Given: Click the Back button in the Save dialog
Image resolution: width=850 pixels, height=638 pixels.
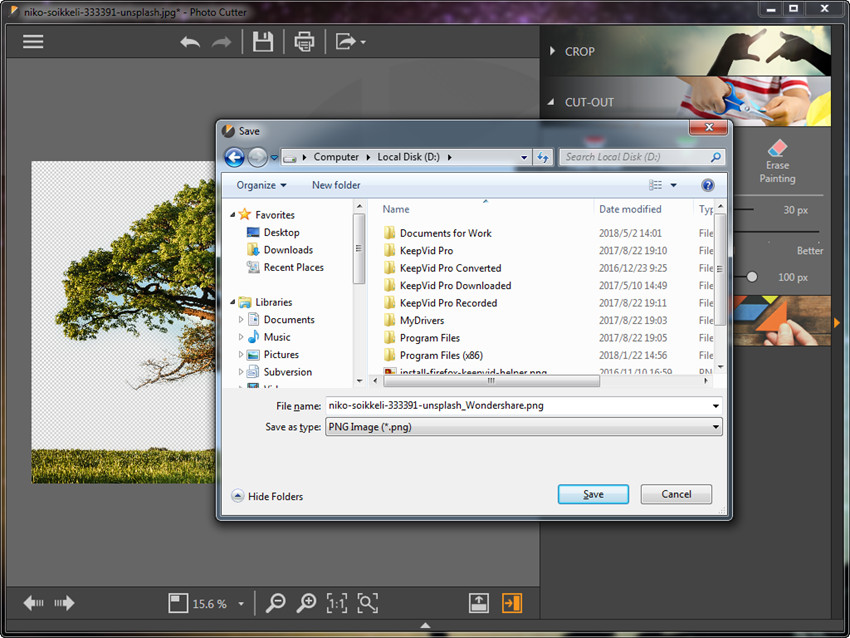Looking at the screenshot, I should pos(234,157).
